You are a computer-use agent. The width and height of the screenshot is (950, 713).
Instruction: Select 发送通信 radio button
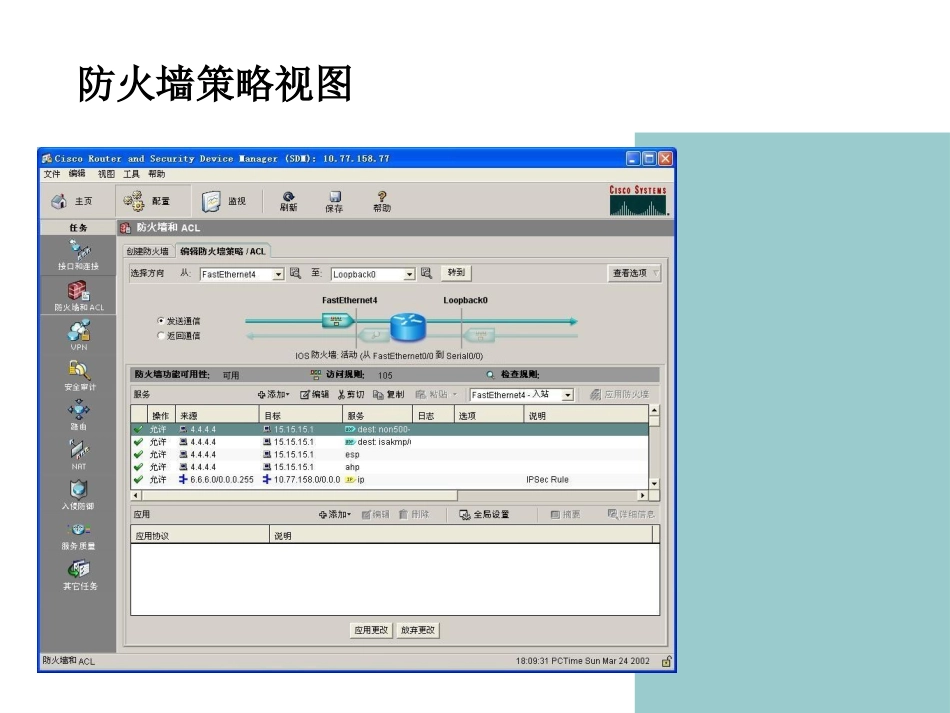click(x=161, y=320)
